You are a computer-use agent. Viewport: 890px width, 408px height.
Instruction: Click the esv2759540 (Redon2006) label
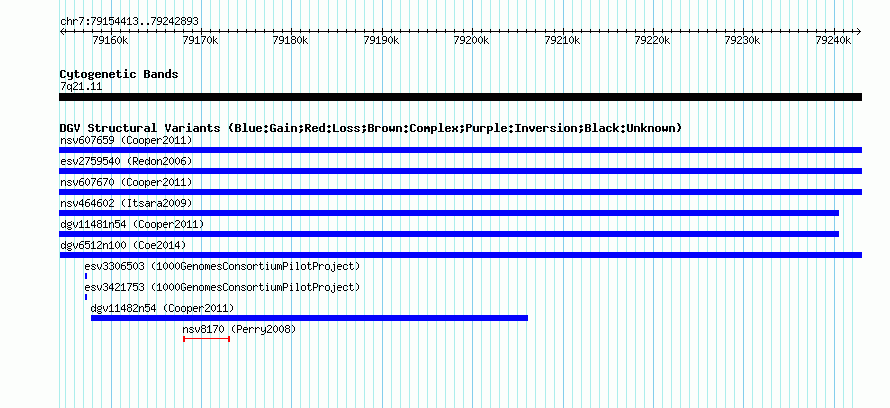coord(126,161)
